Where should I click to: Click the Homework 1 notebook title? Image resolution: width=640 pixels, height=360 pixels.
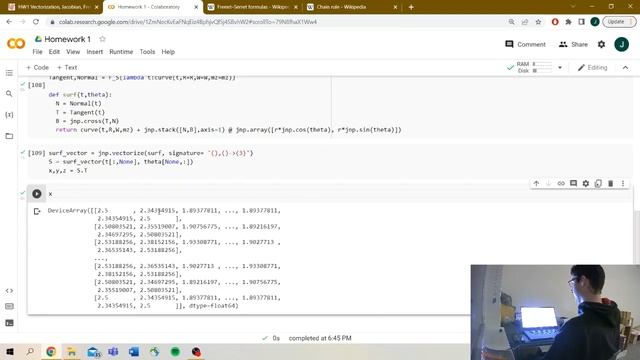click(67, 39)
